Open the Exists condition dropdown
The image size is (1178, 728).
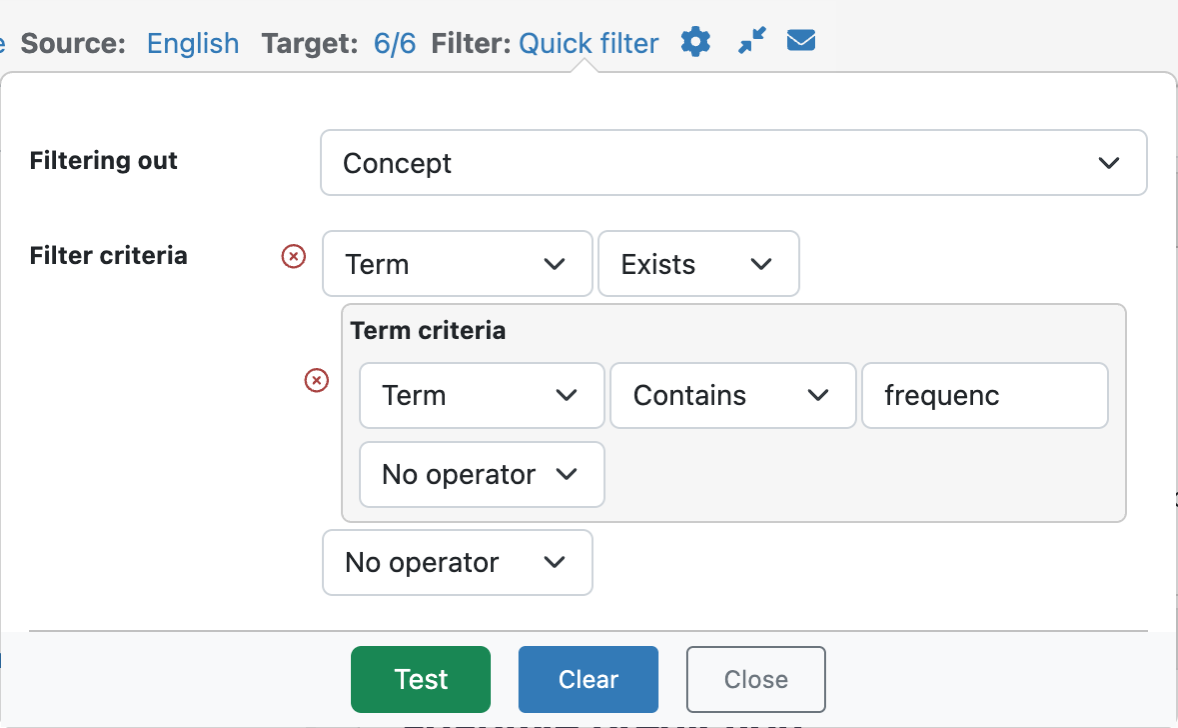point(699,264)
